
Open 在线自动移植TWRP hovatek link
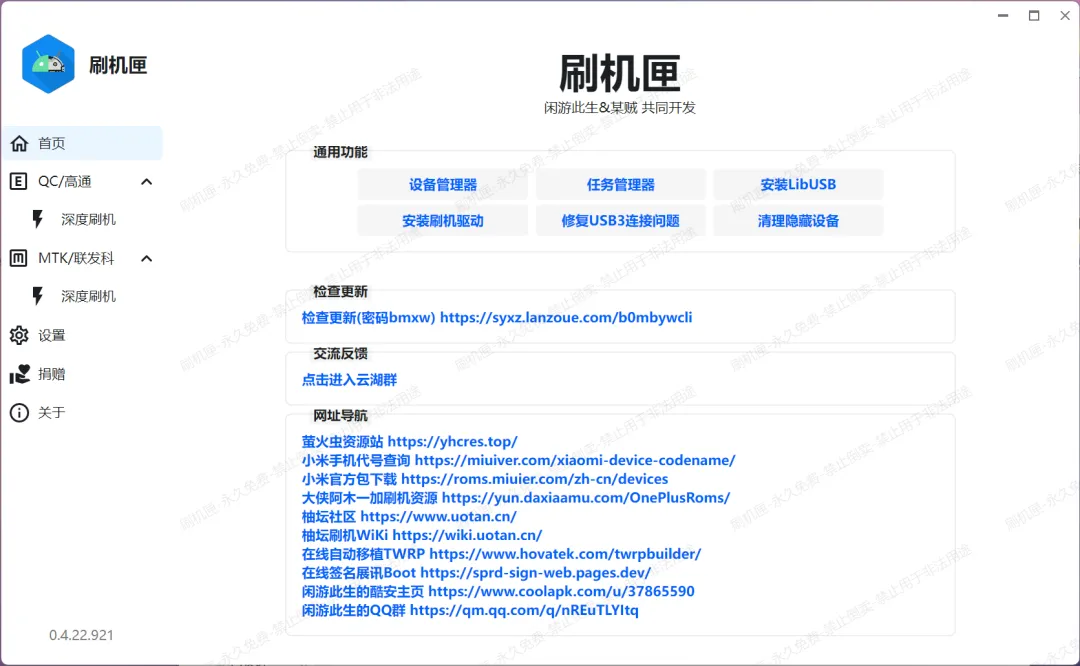click(501, 554)
